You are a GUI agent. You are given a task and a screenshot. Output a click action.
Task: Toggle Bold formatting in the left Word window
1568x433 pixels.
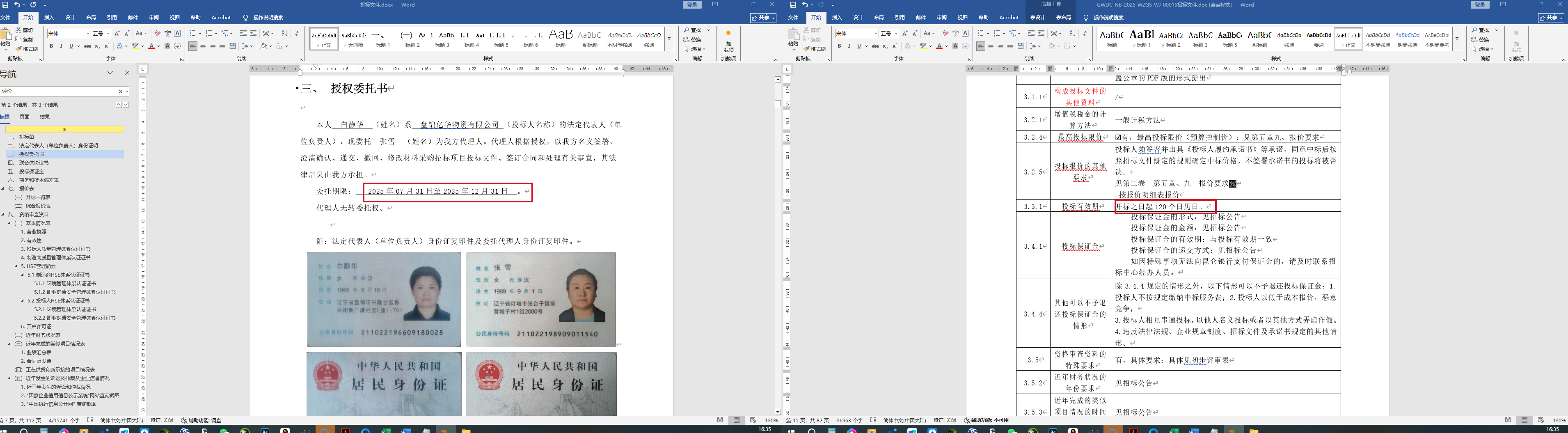(51, 46)
